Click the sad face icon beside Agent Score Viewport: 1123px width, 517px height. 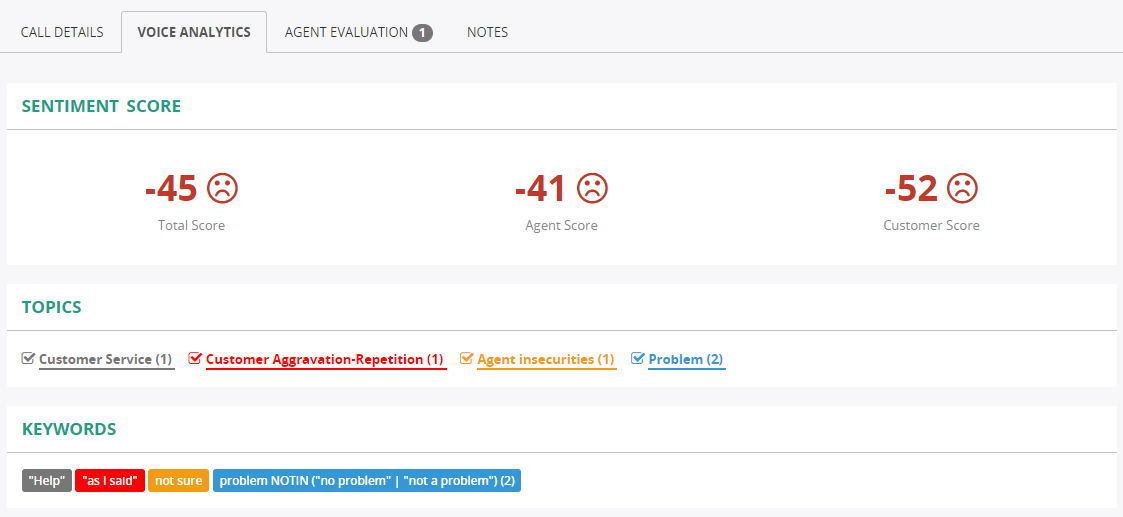[592, 188]
